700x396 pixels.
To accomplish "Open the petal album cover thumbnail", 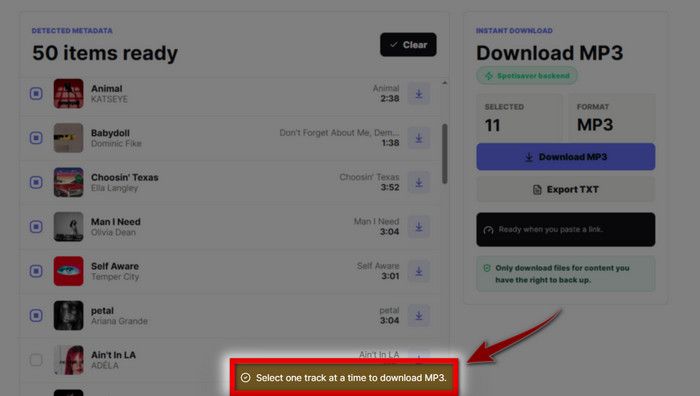I will point(68,315).
